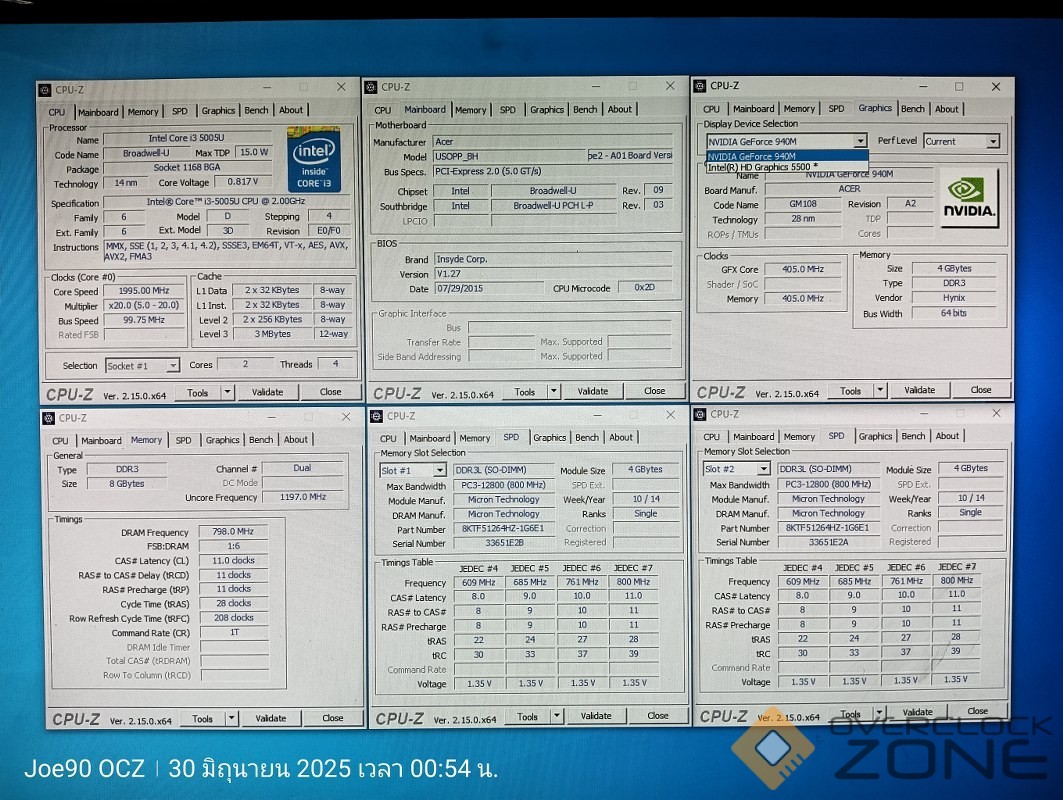
Task: Expand Tools arrow in the Slot #1 SPD window
Action: click(557, 715)
